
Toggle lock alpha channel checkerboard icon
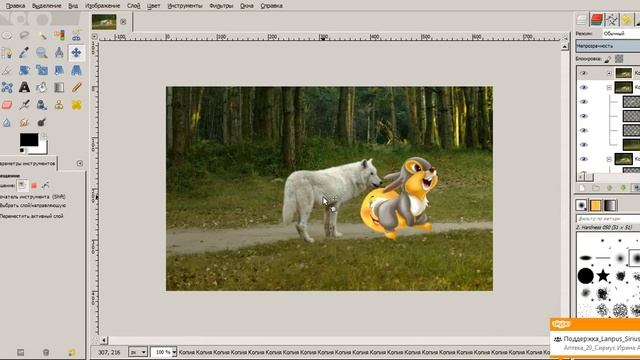[x=619, y=59]
